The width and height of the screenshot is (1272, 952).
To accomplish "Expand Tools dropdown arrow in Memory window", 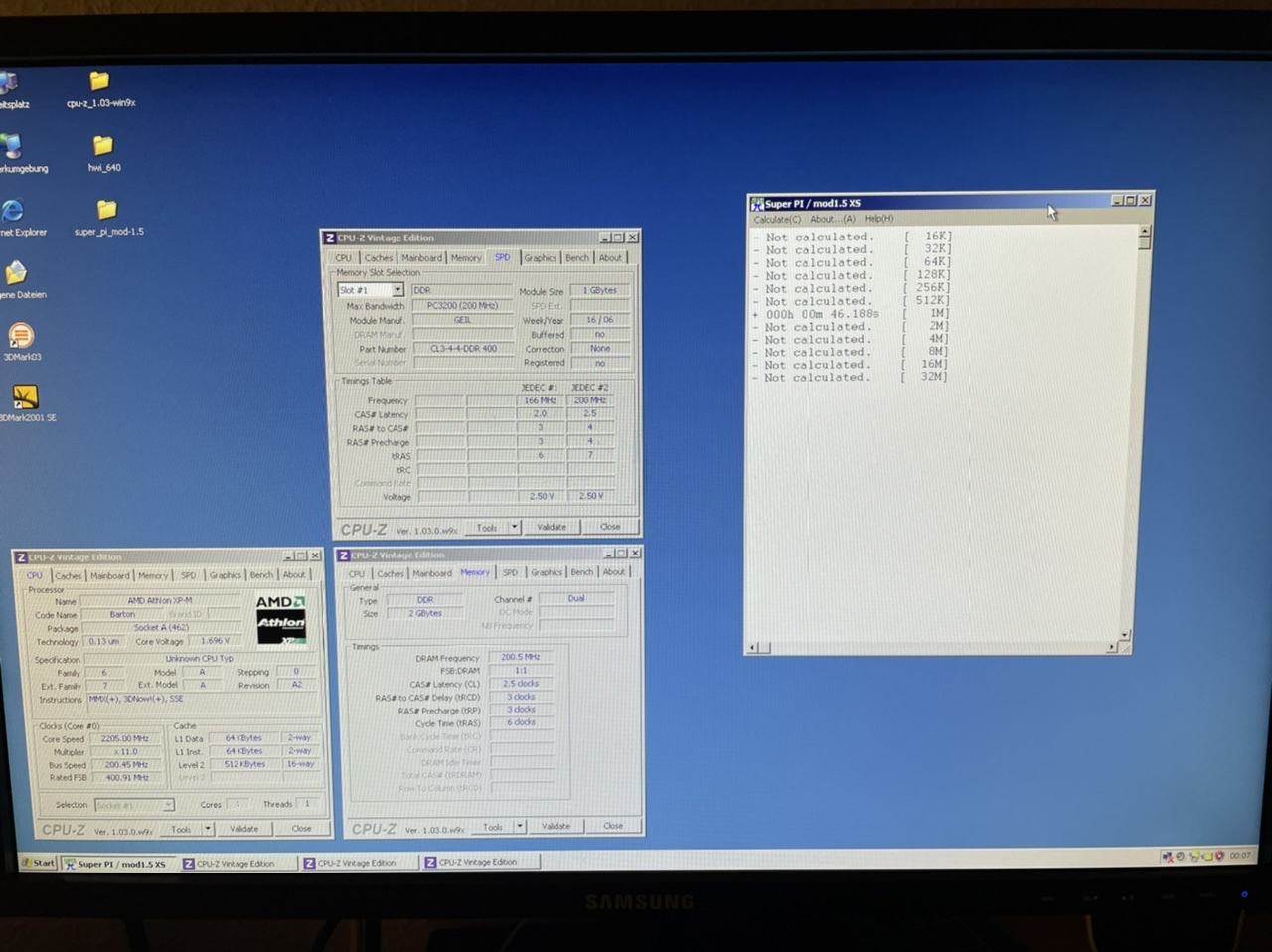I will pyautogui.click(x=520, y=826).
